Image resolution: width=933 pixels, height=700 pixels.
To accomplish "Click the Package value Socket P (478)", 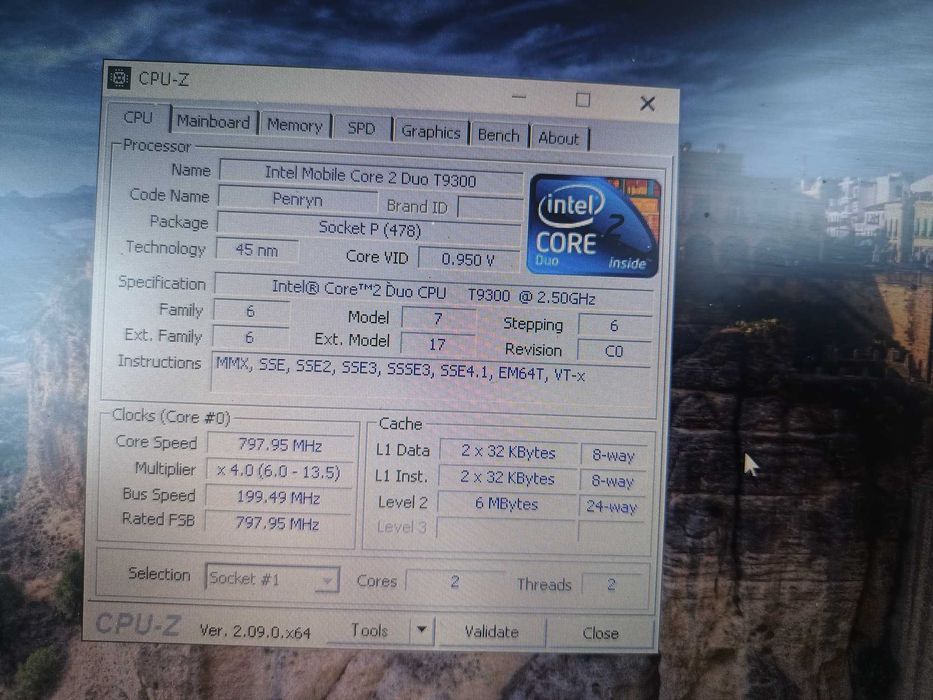I will click(x=370, y=229).
